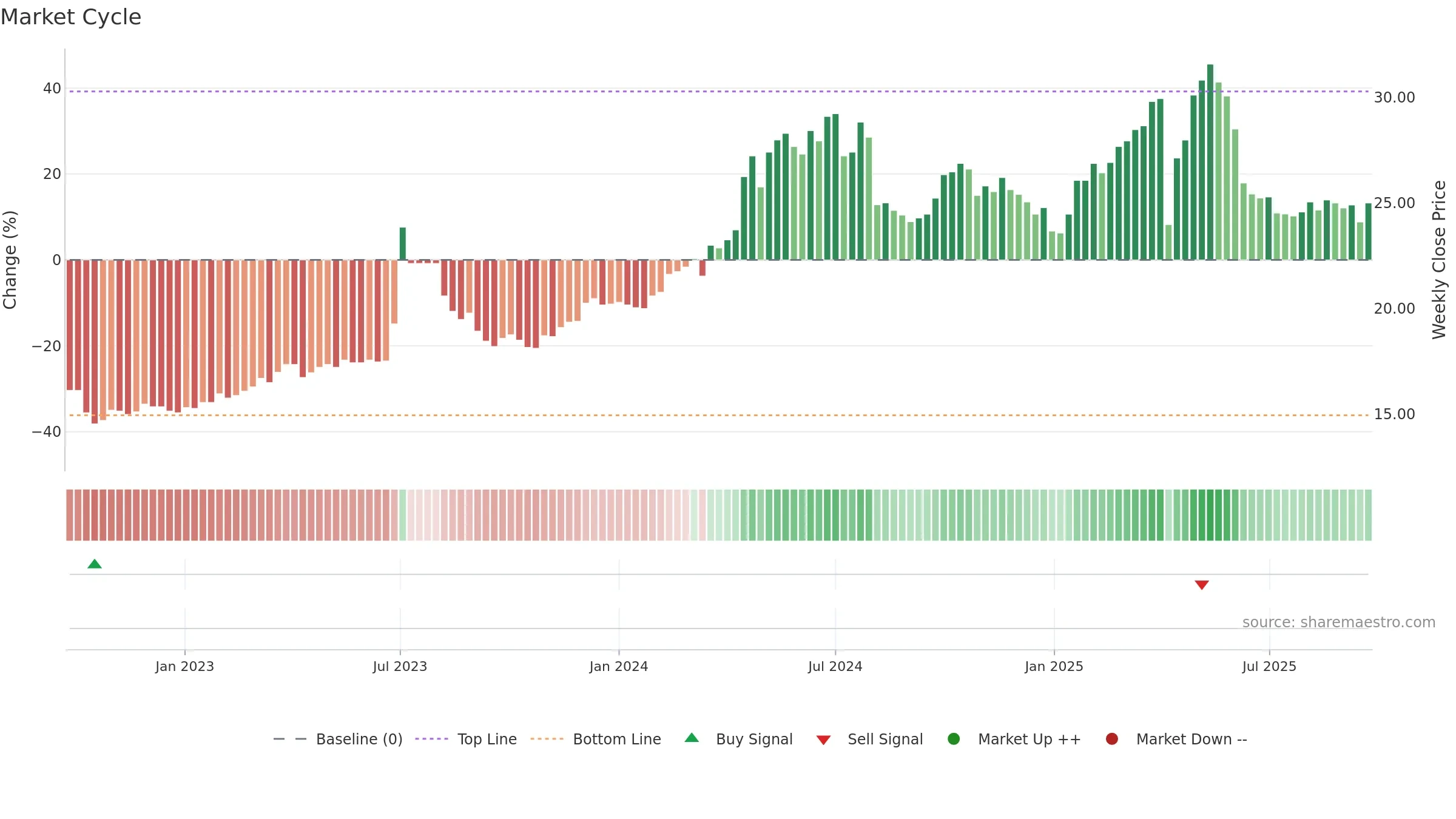Click the lone green bar at Jul 2023

coord(403,244)
